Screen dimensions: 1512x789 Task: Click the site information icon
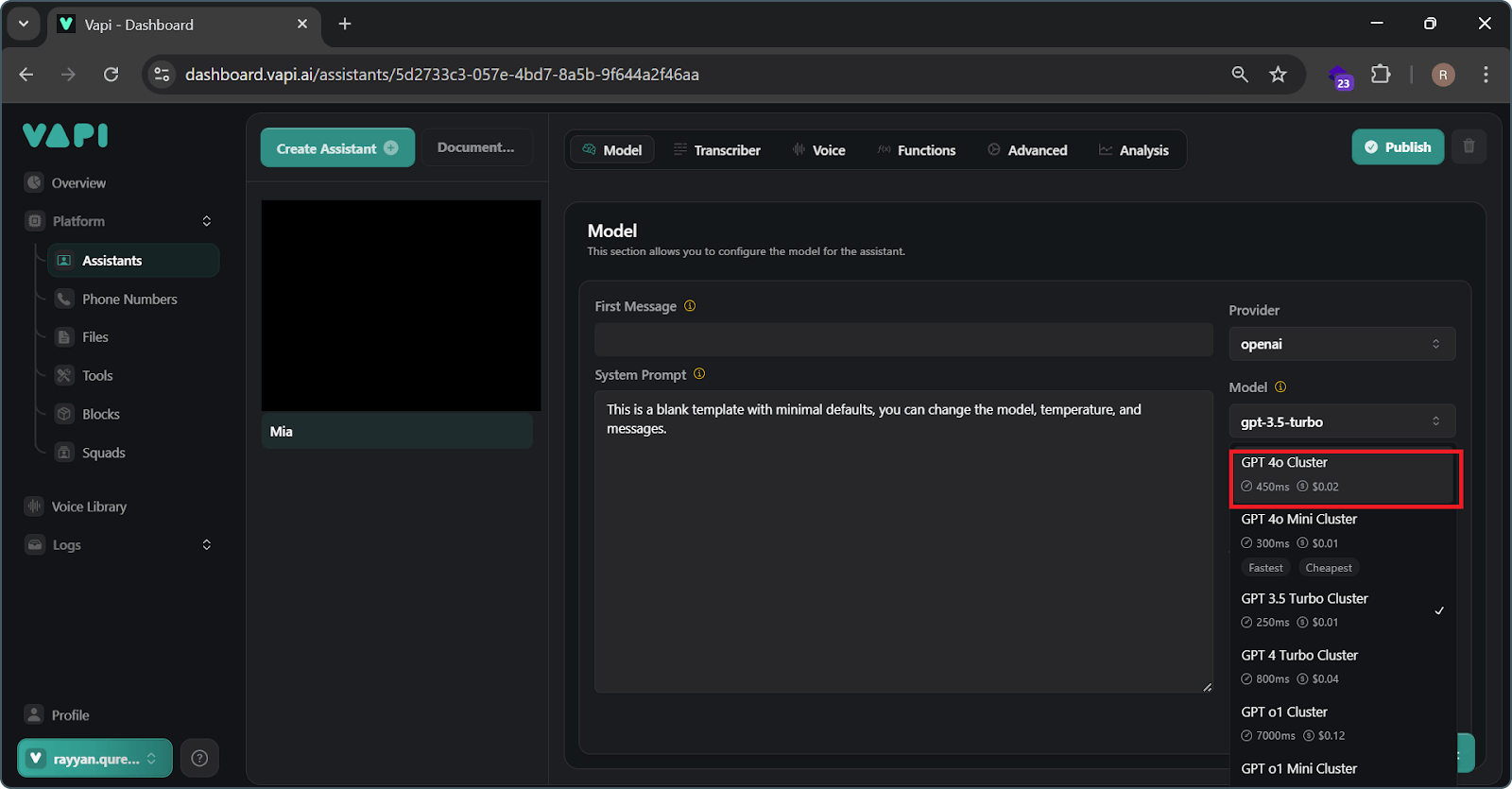click(x=163, y=75)
